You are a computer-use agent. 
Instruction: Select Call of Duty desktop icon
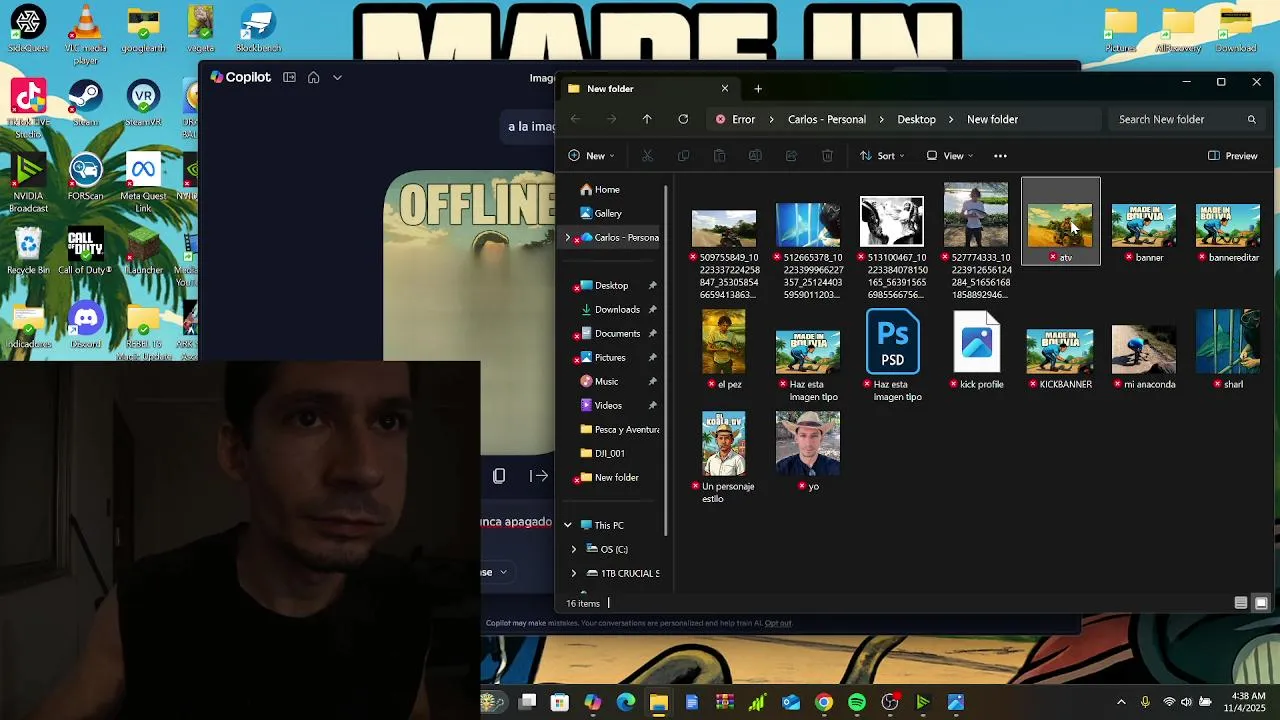point(86,251)
